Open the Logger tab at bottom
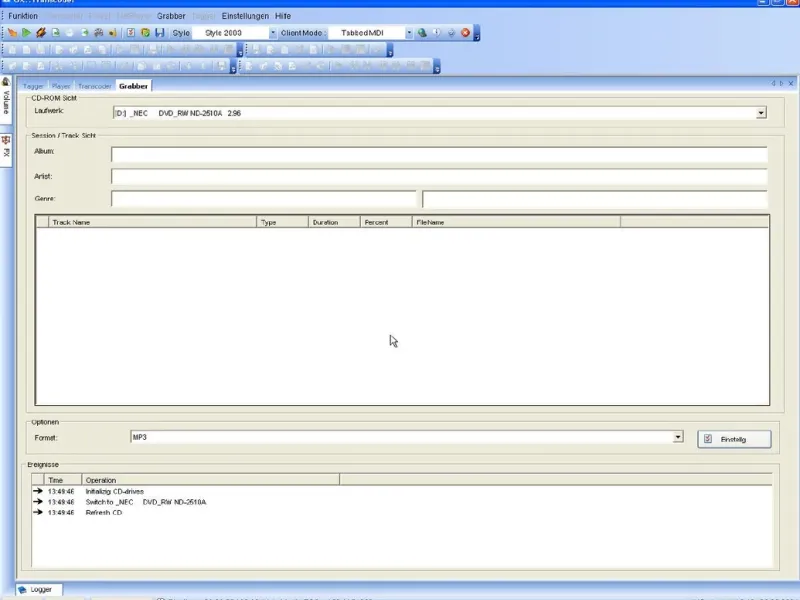800x600 pixels. tap(39, 589)
